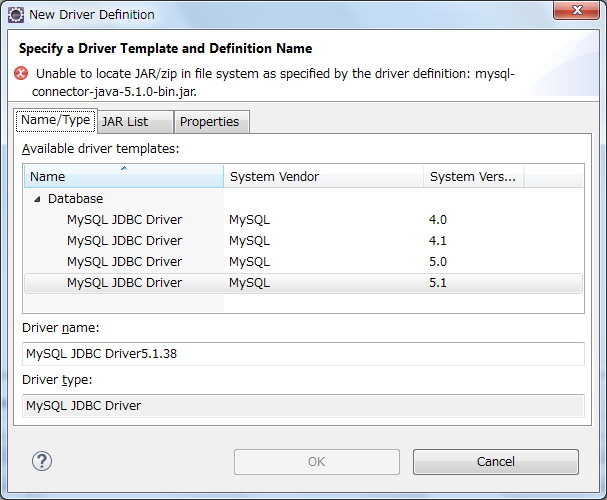This screenshot has height=500, width=607.
Task: Collapse the Database tree node
Action: (x=37, y=199)
